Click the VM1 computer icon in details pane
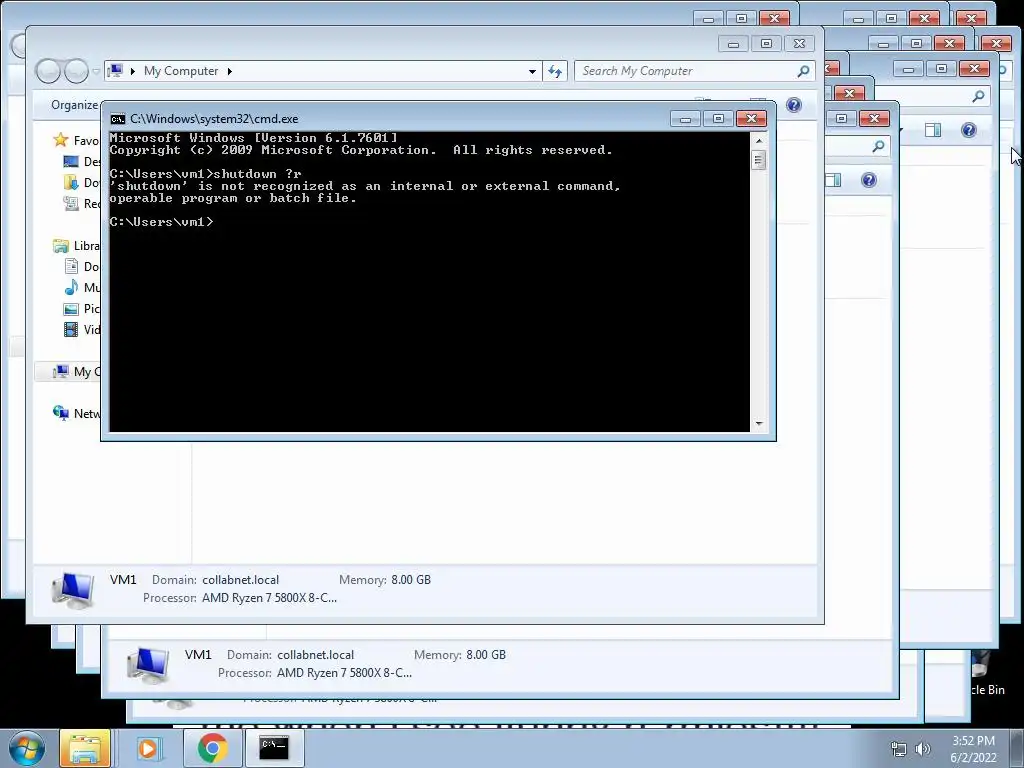This screenshot has width=1024, height=768. click(x=73, y=589)
